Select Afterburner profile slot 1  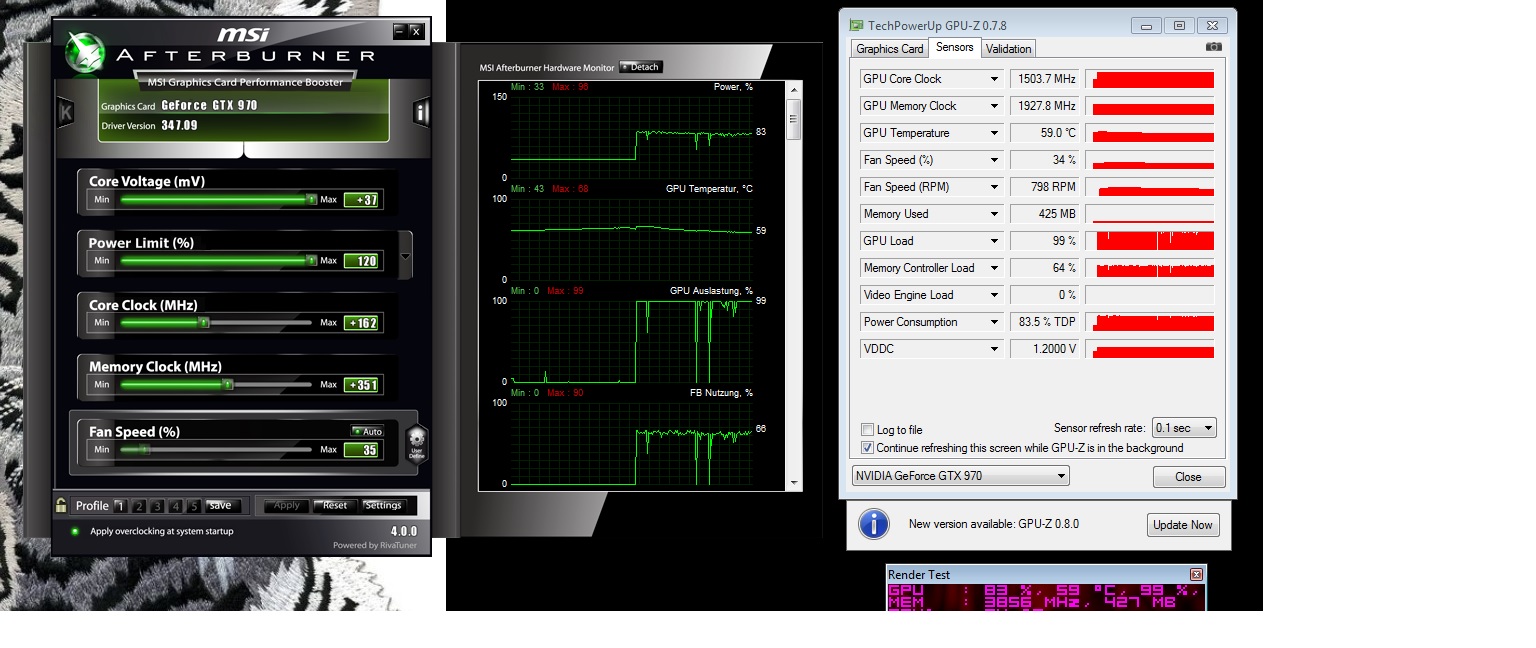click(x=120, y=506)
